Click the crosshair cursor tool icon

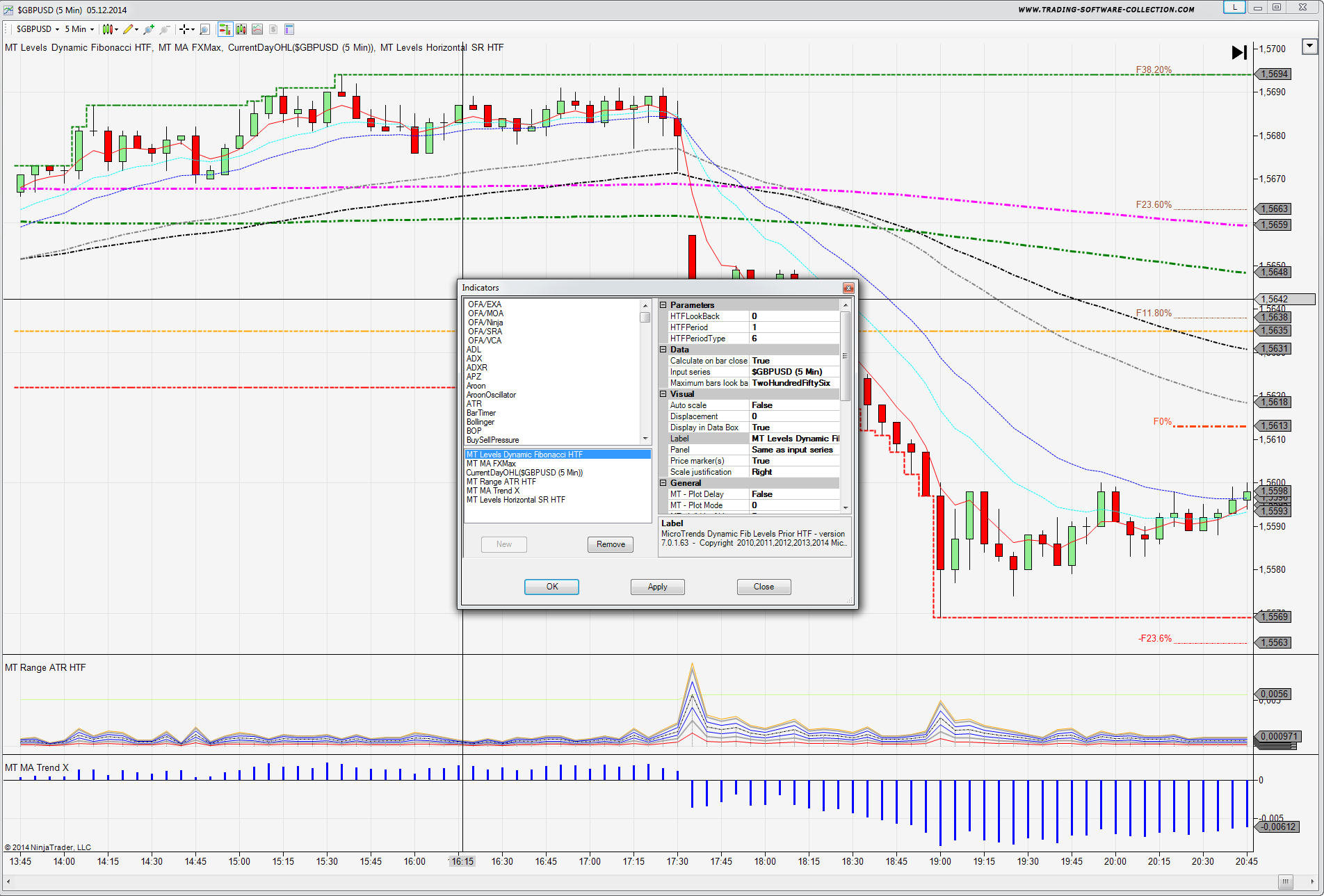coord(184,29)
